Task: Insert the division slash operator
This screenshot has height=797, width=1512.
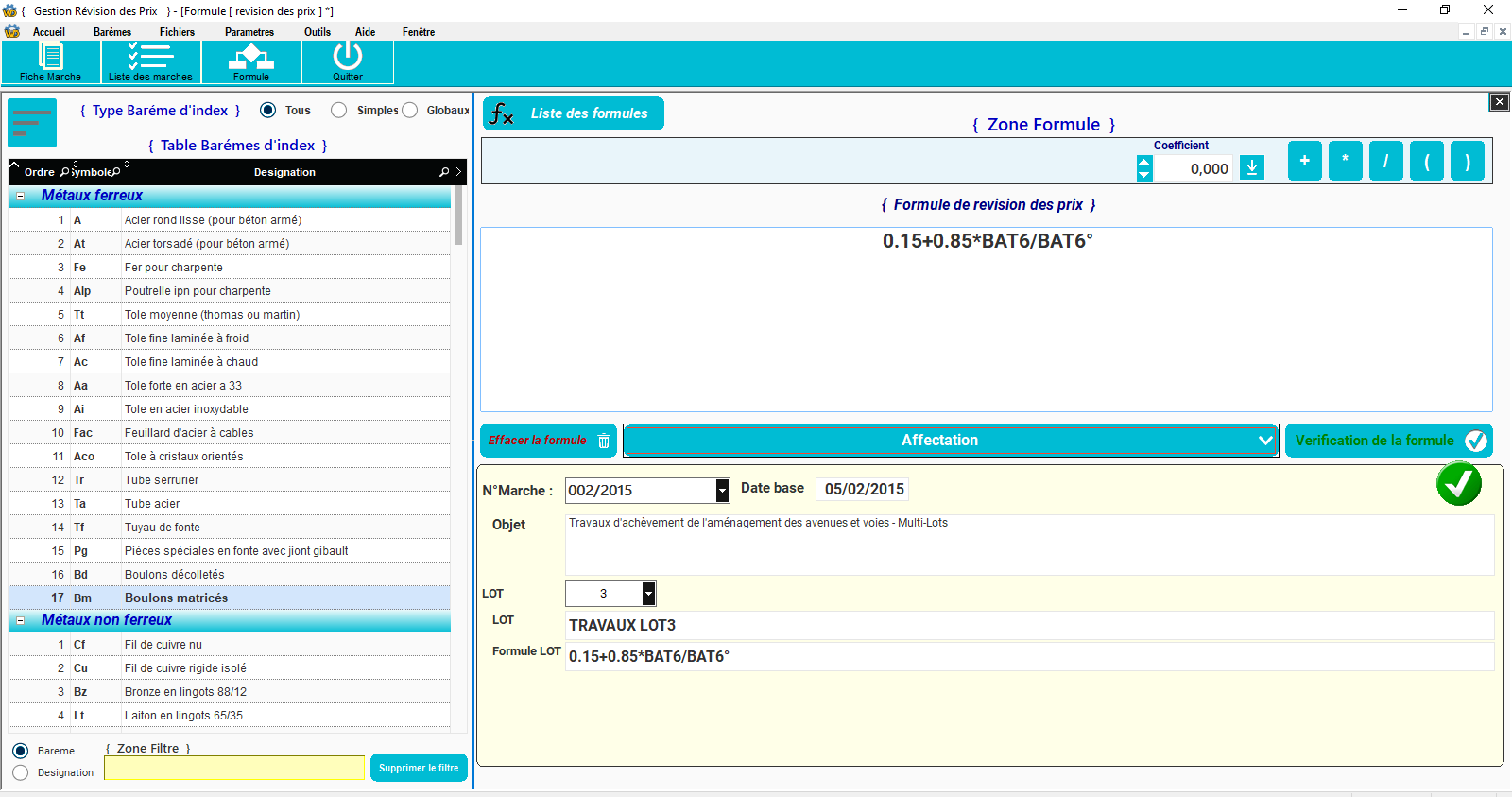Action: 1385,161
